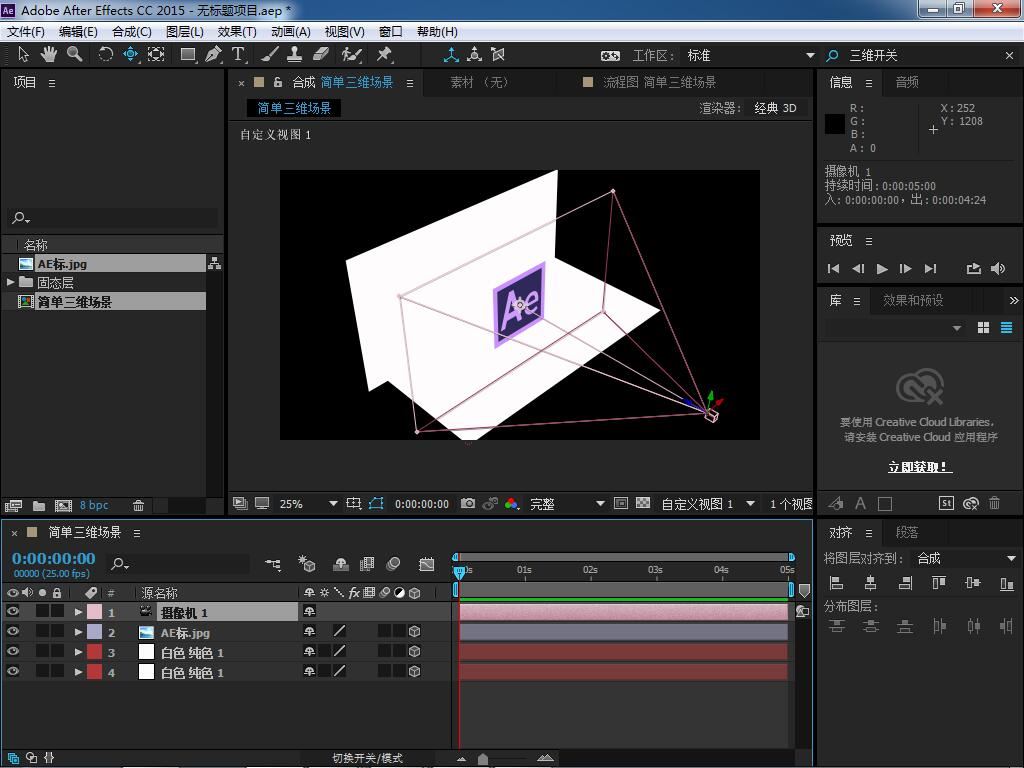The image size is (1024, 768).
Task: Open 将图层对齐到 合成 dropdown
Action: pos(965,558)
